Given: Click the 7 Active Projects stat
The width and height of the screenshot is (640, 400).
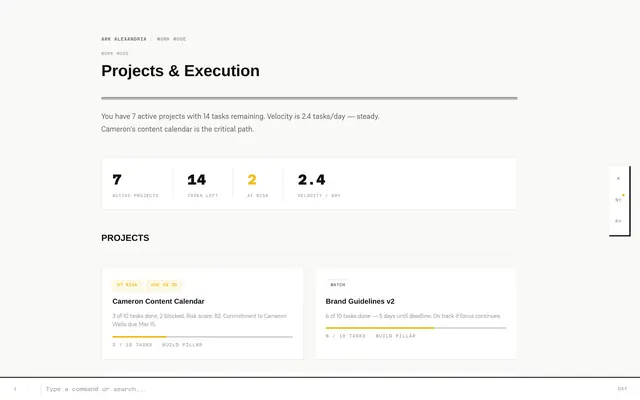Looking at the screenshot, I should tap(135, 185).
